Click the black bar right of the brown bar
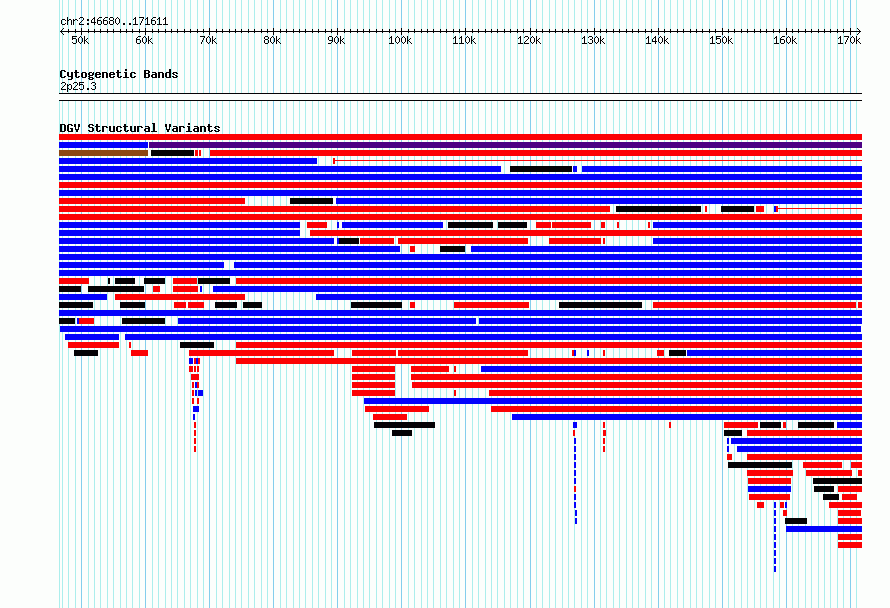Viewport: 890px width, 608px height. (173, 153)
